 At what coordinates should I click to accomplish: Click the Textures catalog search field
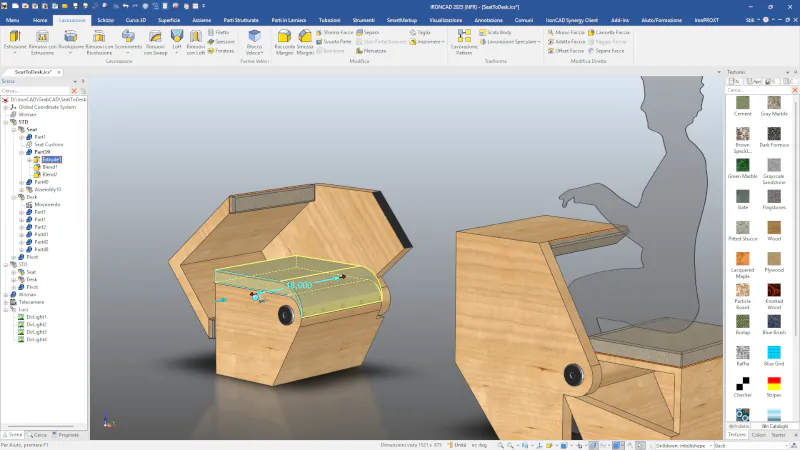[x=758, y=90]
